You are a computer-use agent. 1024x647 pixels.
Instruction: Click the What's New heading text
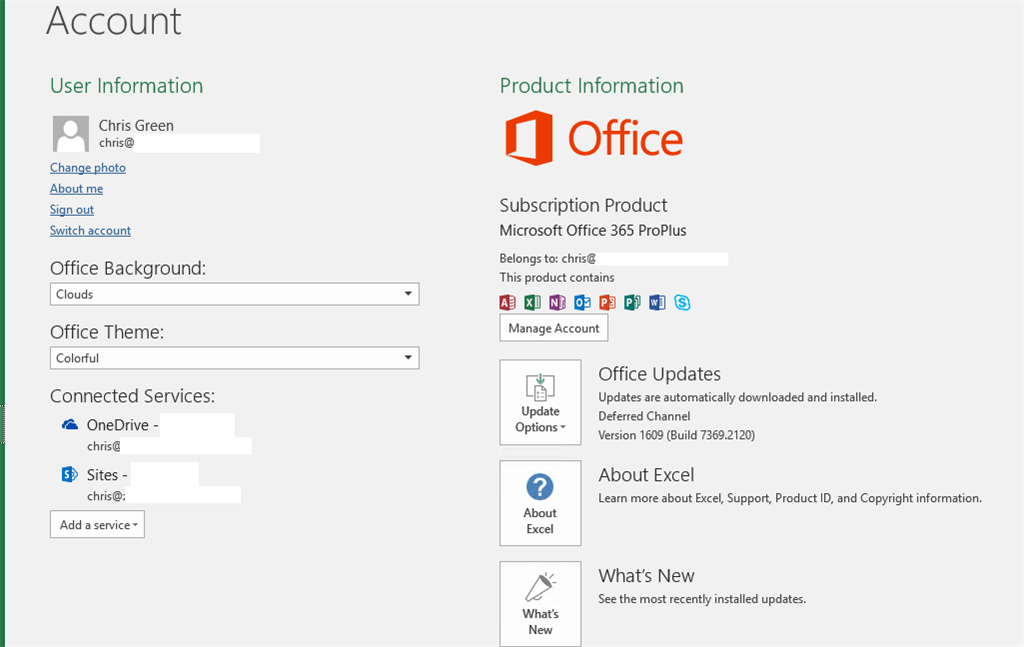[x=647, y=576]
